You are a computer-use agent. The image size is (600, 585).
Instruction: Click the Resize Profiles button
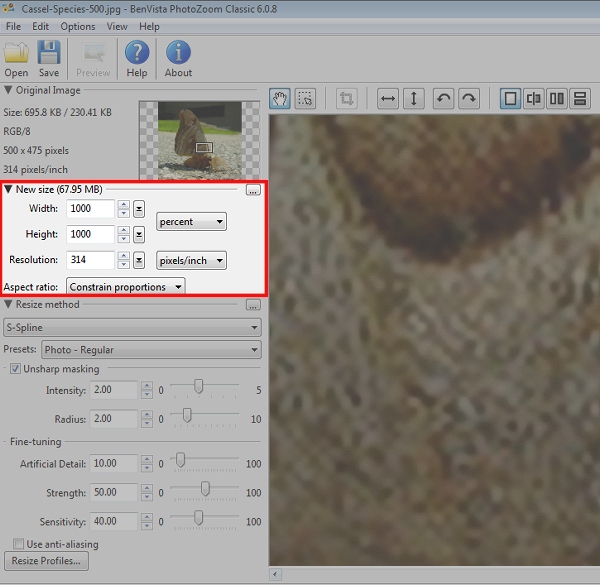[x=46, y=561]
